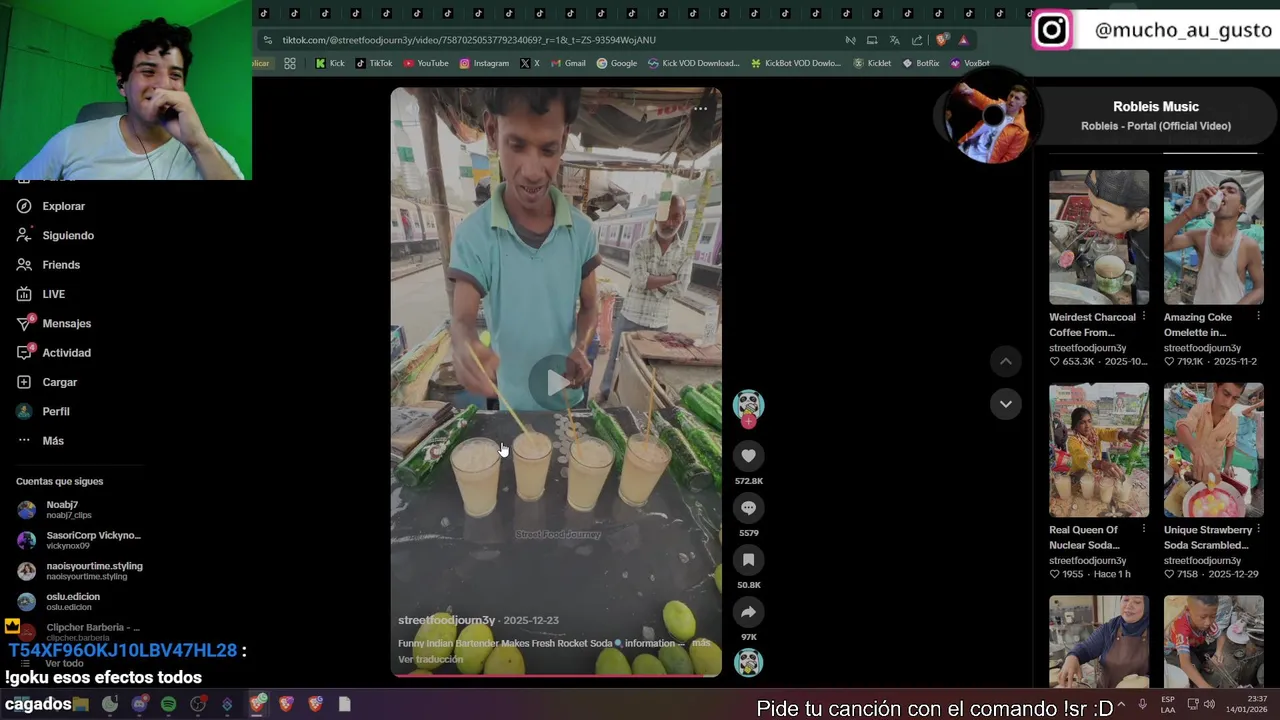The width and height of the screenshot is (1280, 720).
Task: Like the video with heart icon
Action: click(748, 456)
